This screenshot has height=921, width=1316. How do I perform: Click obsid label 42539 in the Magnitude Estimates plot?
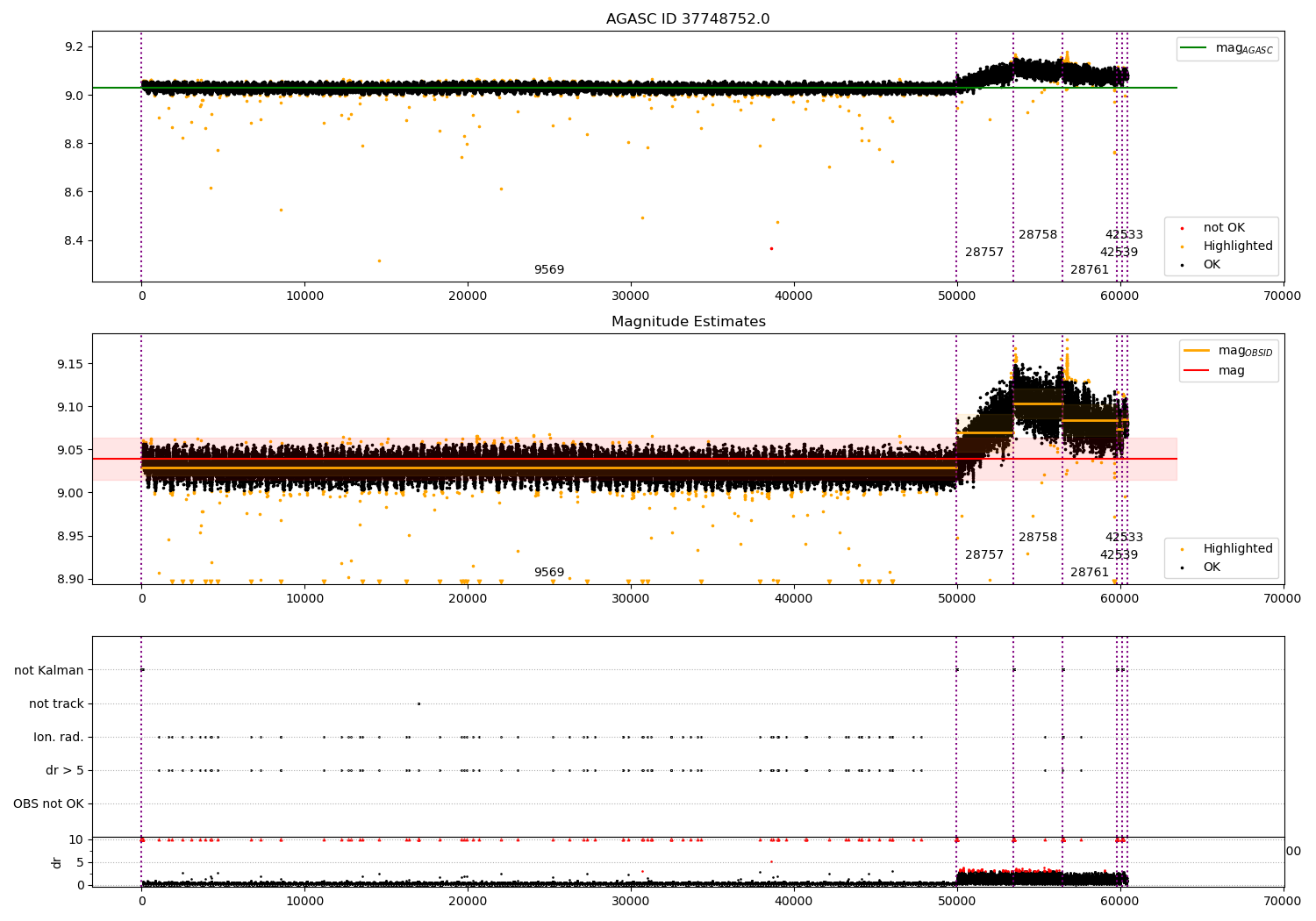1119,555
